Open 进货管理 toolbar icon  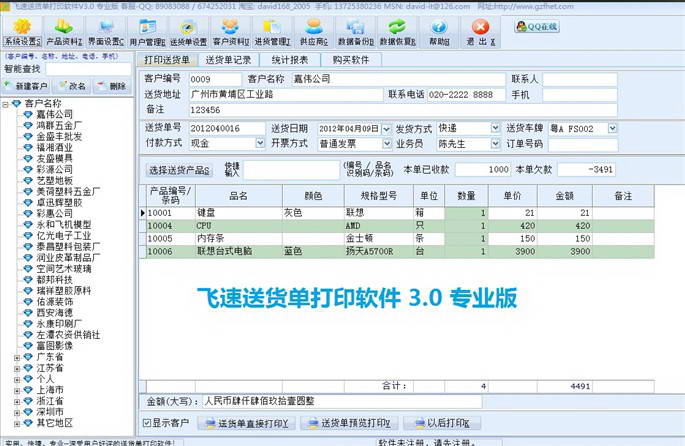pyautogui.click(x=272, y=32)
